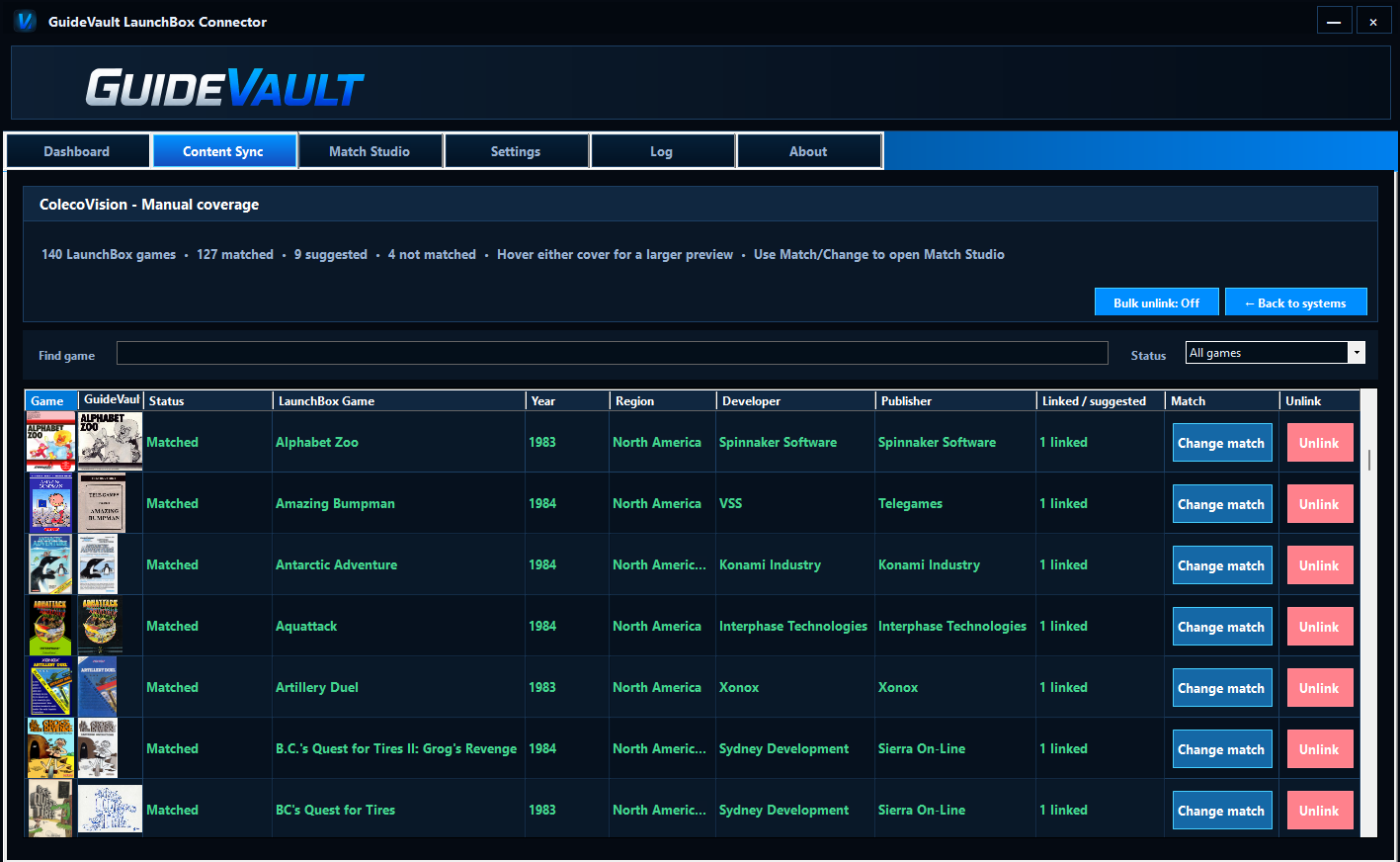This screenshot has width=1400, height=862.
Task: Open the Status filter dropdown
Action: click(1276, 353)
